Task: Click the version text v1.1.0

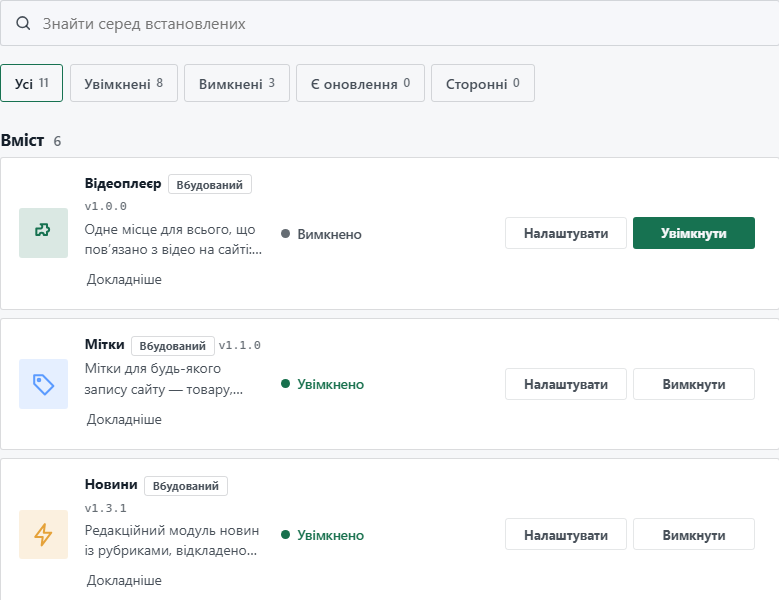Action: [239, 345]
